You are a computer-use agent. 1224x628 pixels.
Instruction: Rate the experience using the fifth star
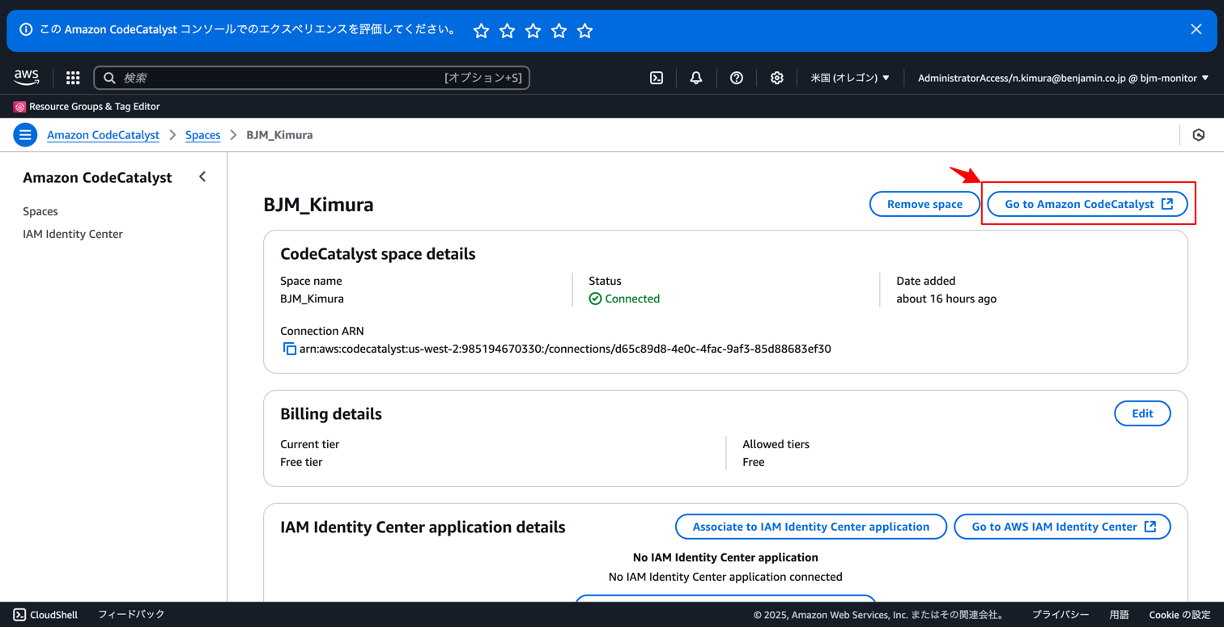584,30
